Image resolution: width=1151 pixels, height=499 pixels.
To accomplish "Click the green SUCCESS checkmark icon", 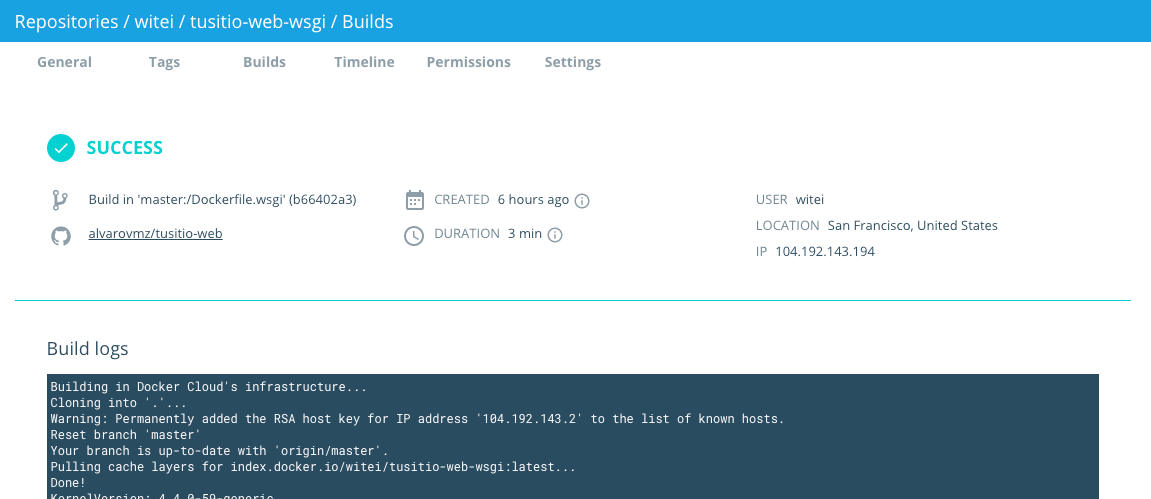I will coord(61,148).
